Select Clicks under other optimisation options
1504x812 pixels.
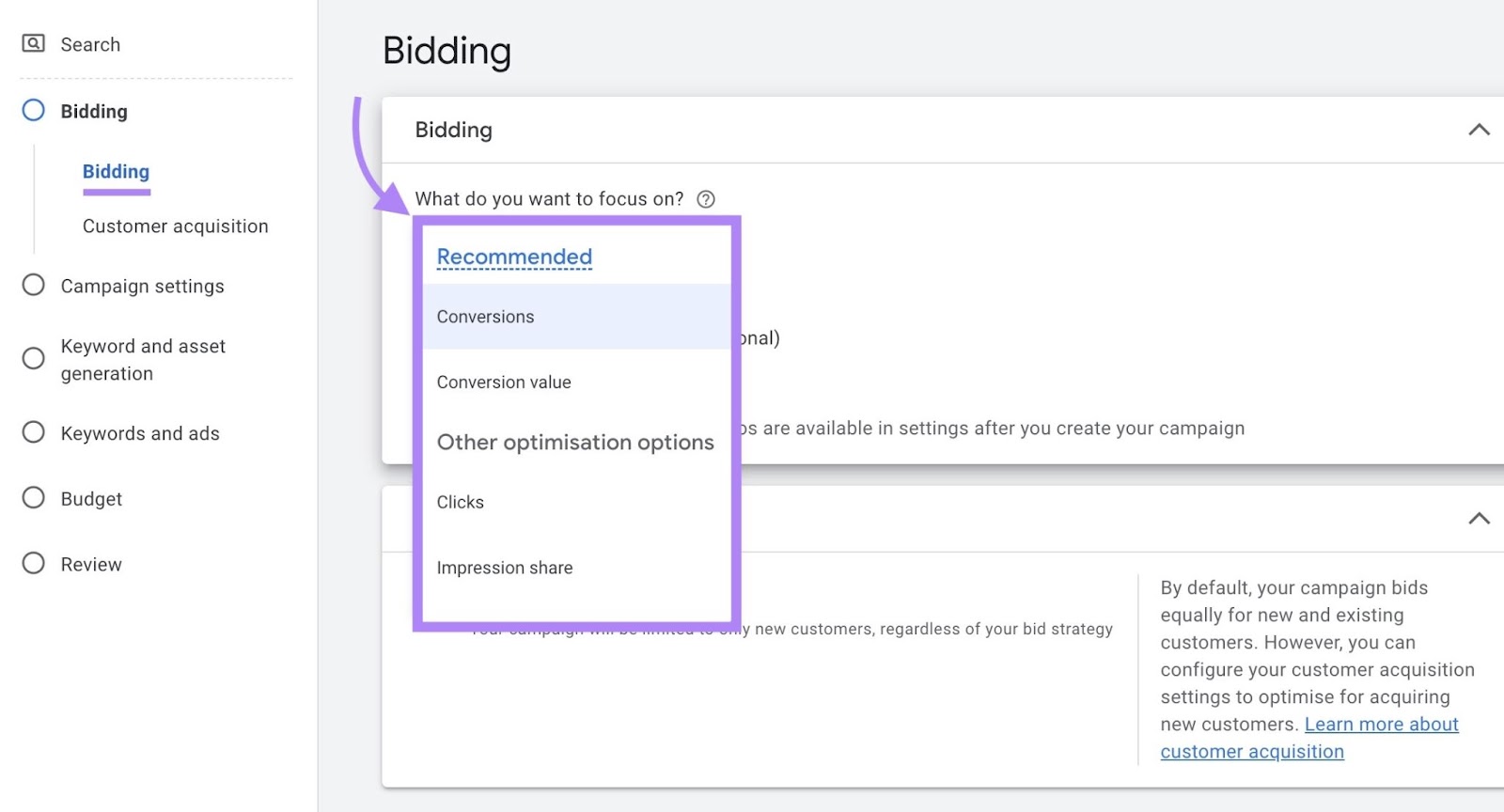point(460,502)
